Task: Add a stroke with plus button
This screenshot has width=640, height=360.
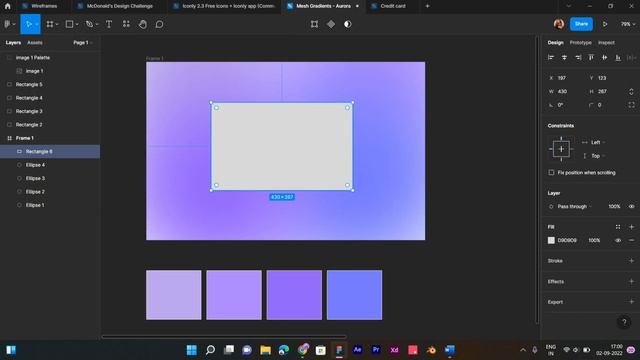Action: (631, 261)
